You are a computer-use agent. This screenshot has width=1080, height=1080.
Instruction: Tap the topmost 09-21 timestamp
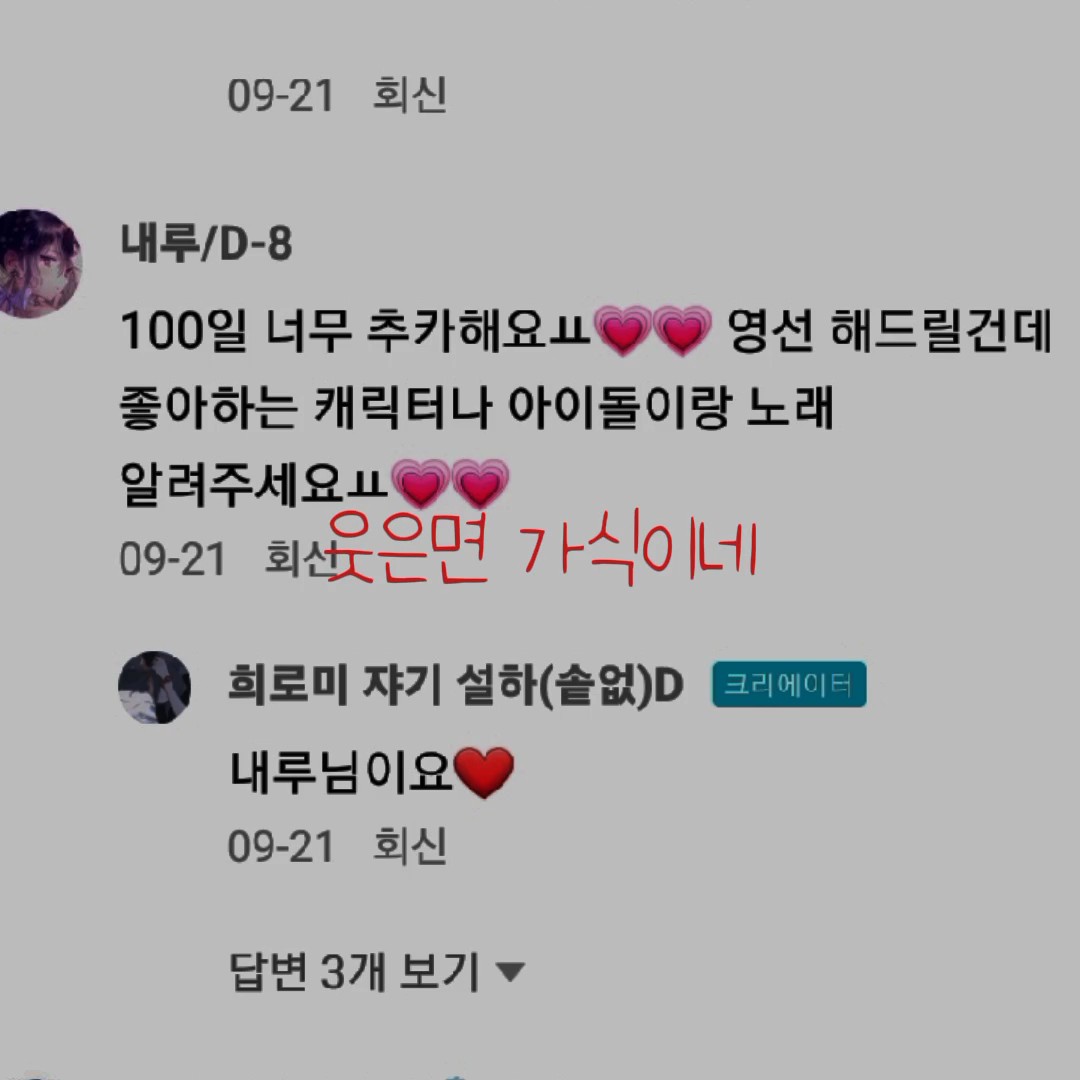281,95
